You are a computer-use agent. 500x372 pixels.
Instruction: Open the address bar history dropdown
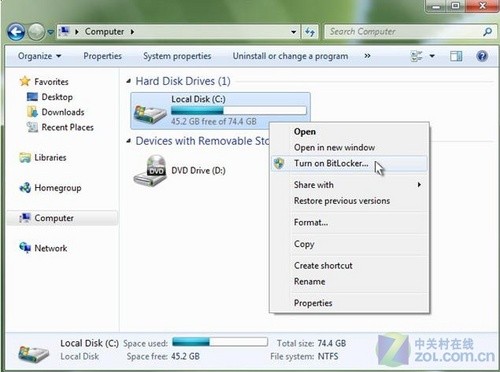[294, 32]
